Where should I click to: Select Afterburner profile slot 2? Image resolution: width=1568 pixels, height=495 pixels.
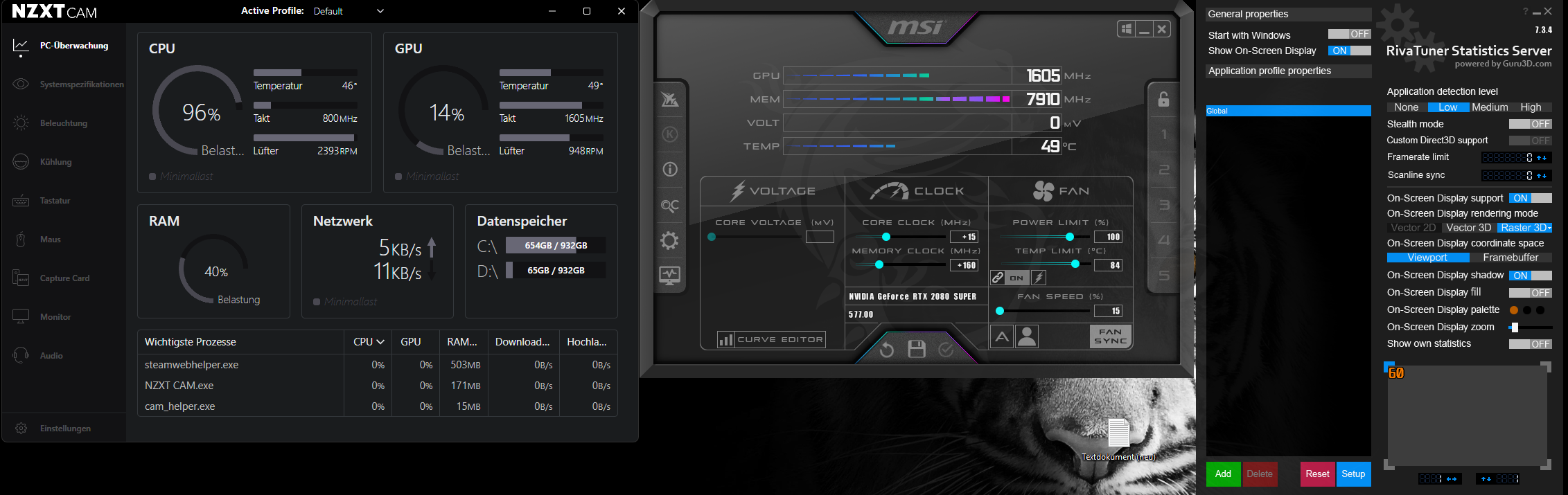tap(1164, 170)
